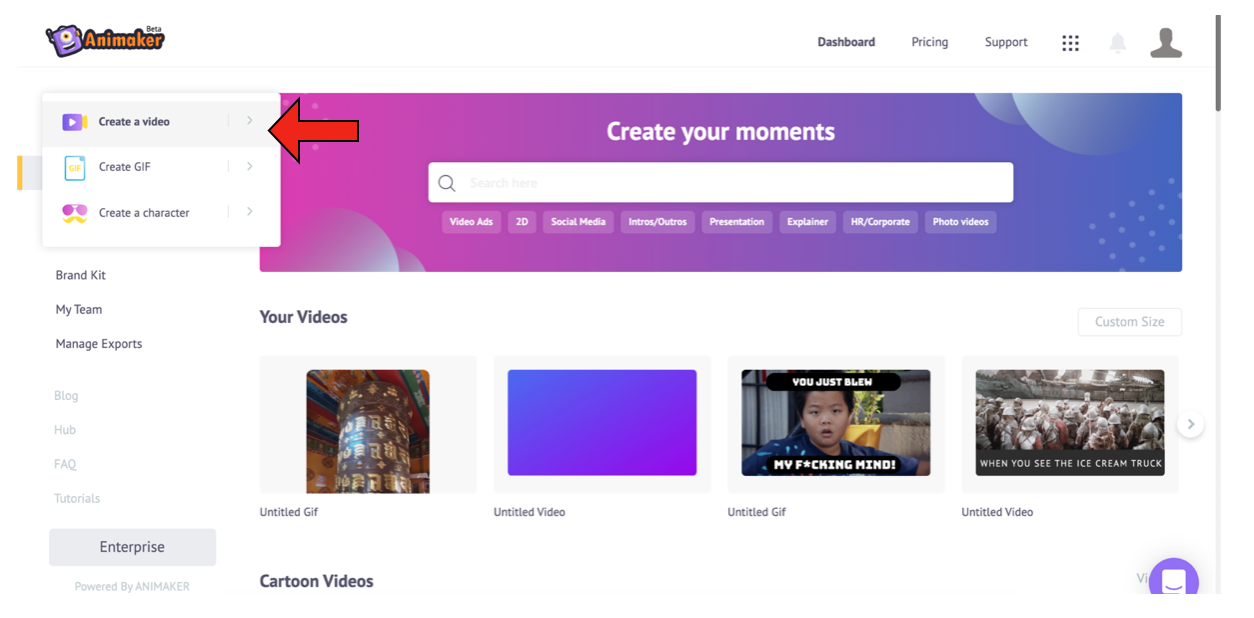Screen dimensions: 1254x618
Task: Click the Enterprise button
Action: click(132, 547)
